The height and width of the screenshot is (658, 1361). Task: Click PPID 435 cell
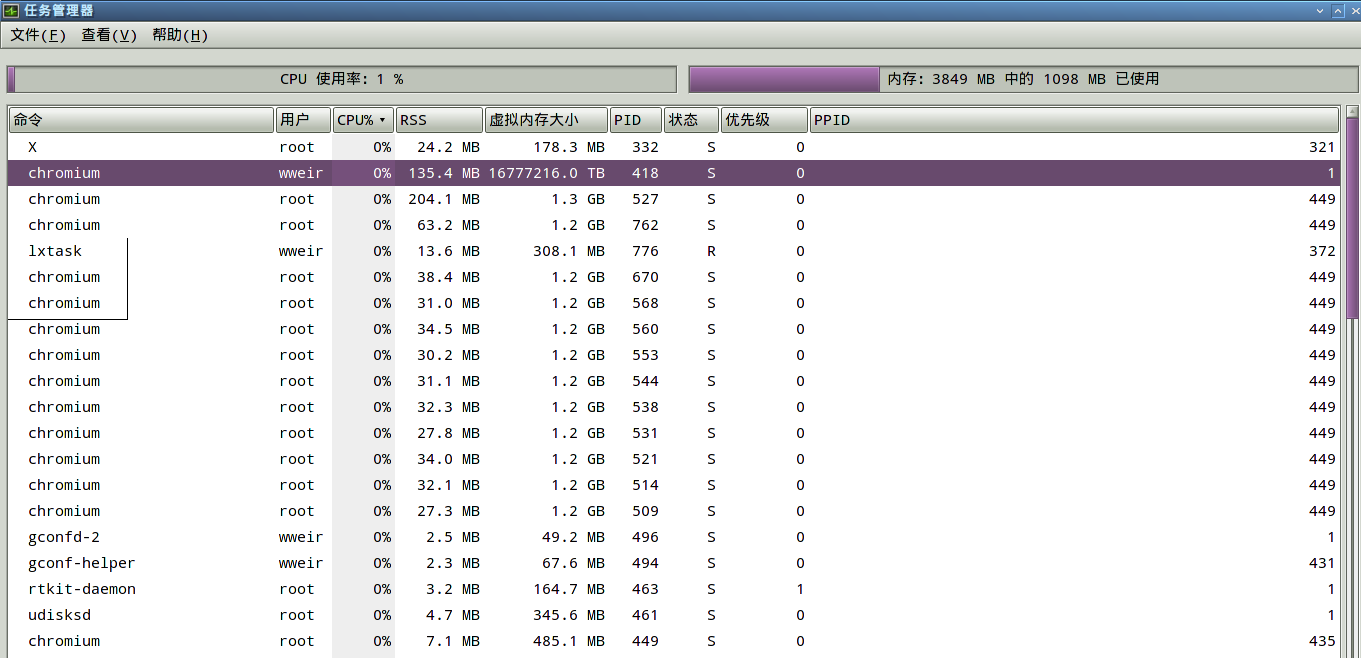tap(1322, 641)
